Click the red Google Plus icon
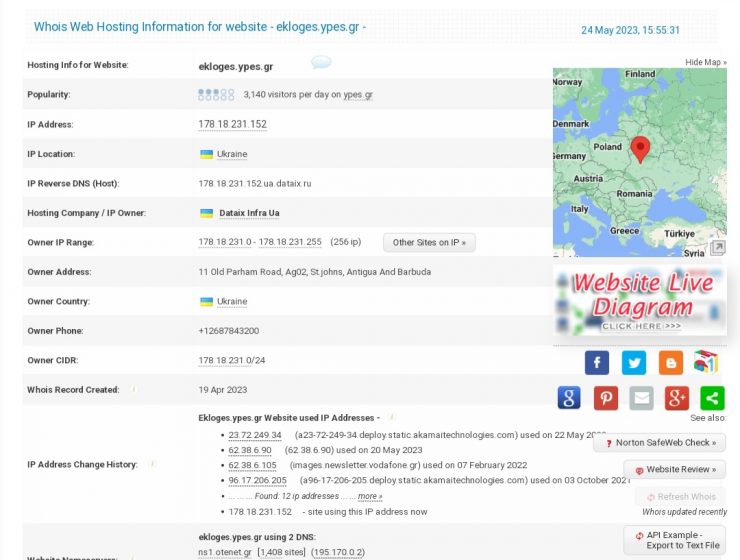Image resolution: width=740 pixels, height=560 pixels. 676,398
